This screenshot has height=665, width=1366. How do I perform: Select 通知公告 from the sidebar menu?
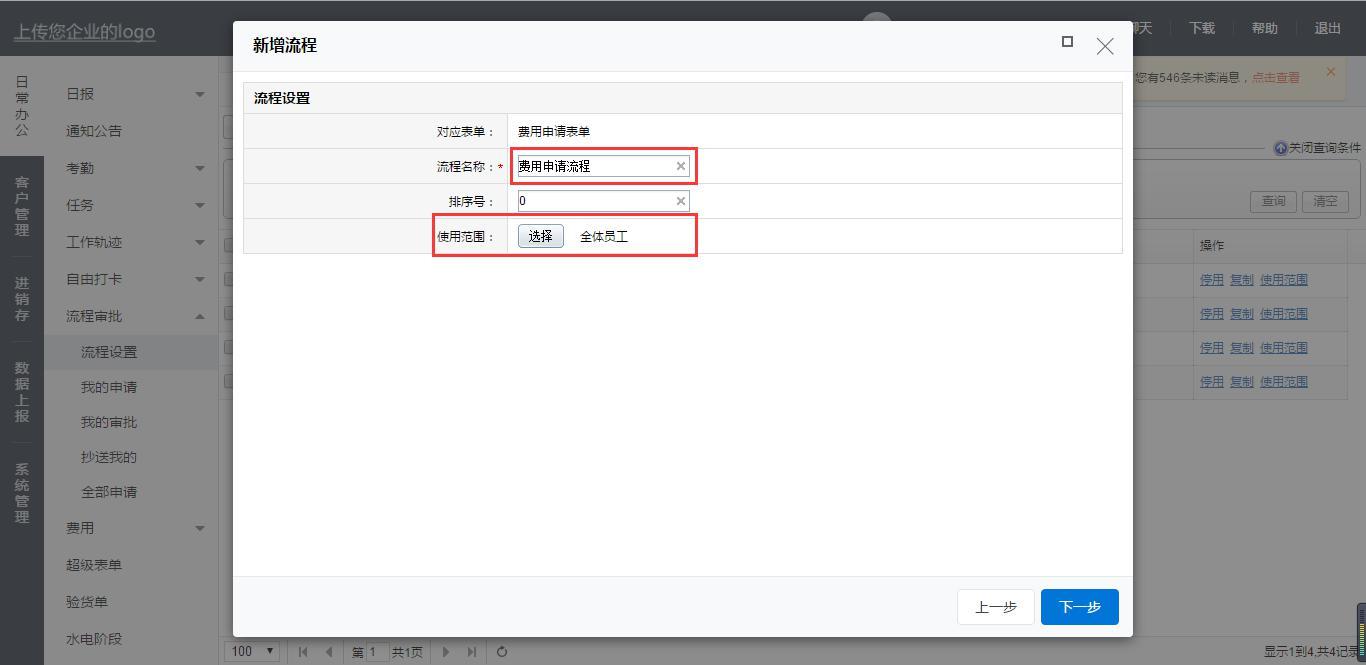[x=94, y=131]
